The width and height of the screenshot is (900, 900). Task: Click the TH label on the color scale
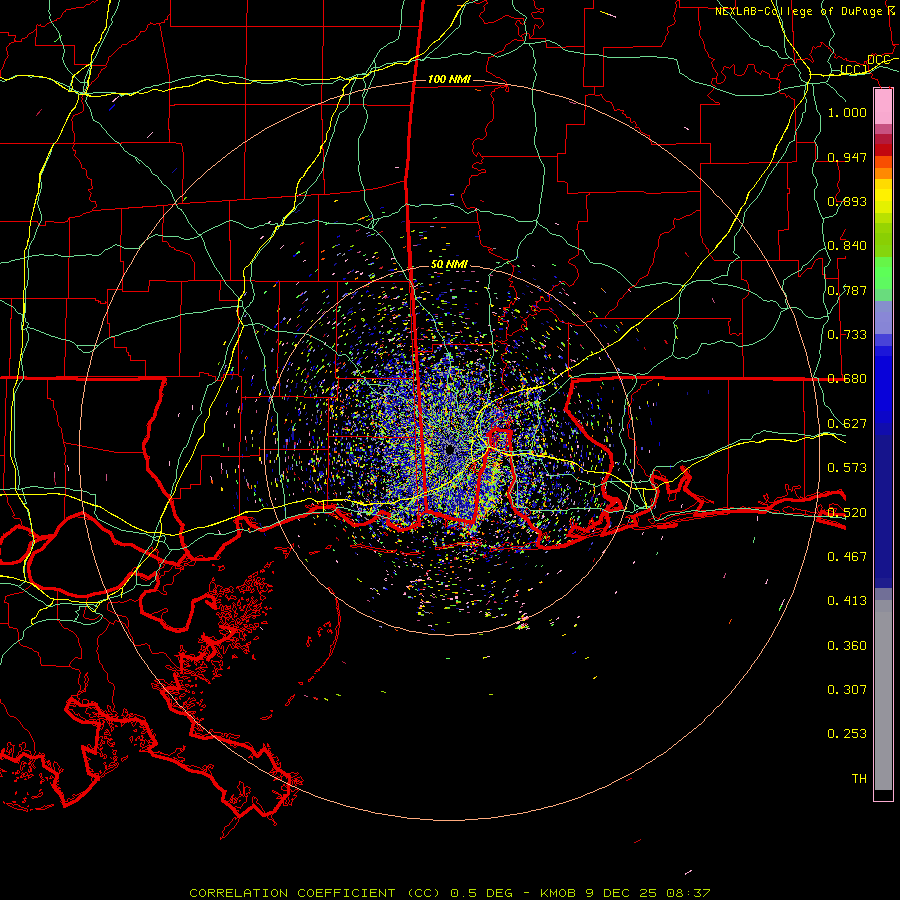[859, 779]
